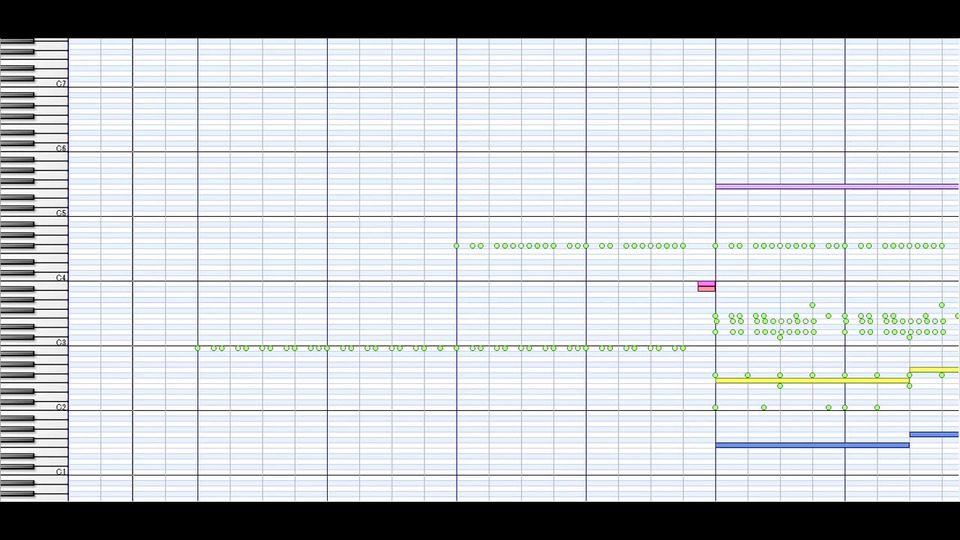Click the C4 piano key
This screenshot has height=540, width=960.
point(34,278)
